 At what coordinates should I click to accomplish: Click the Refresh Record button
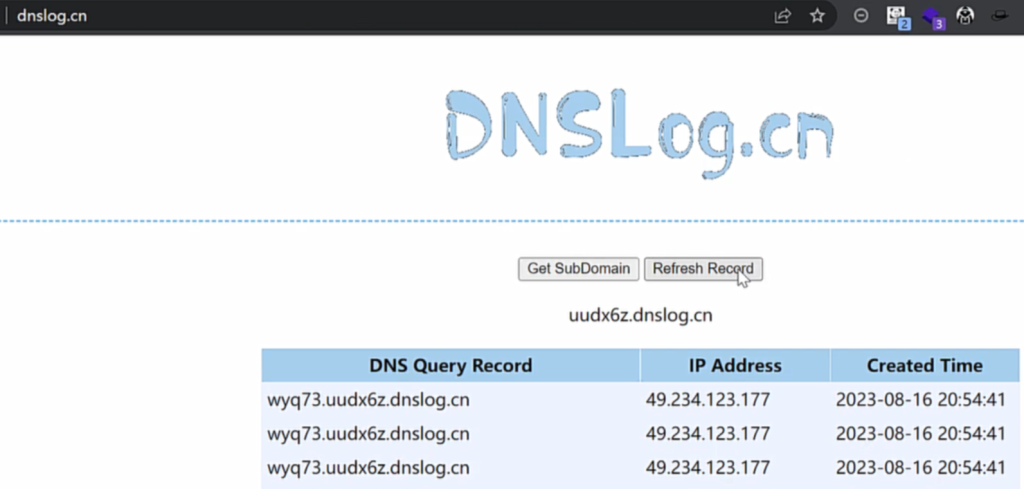703,269
